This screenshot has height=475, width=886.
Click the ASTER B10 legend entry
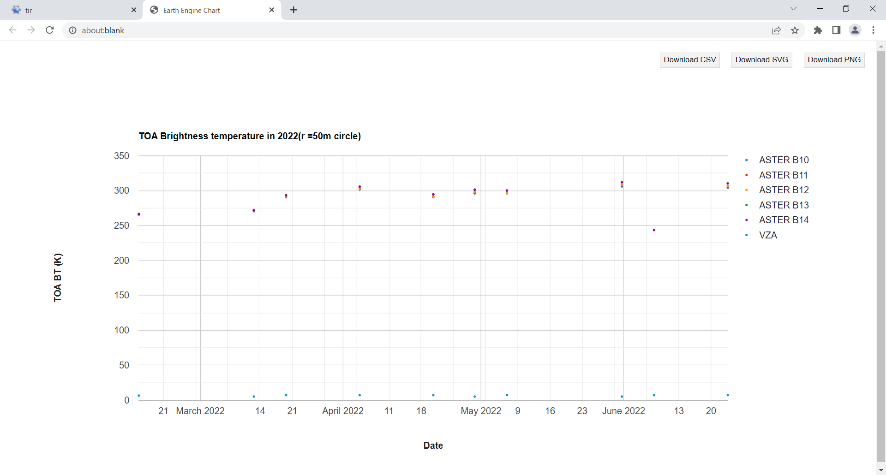click(x=783, y=160)
